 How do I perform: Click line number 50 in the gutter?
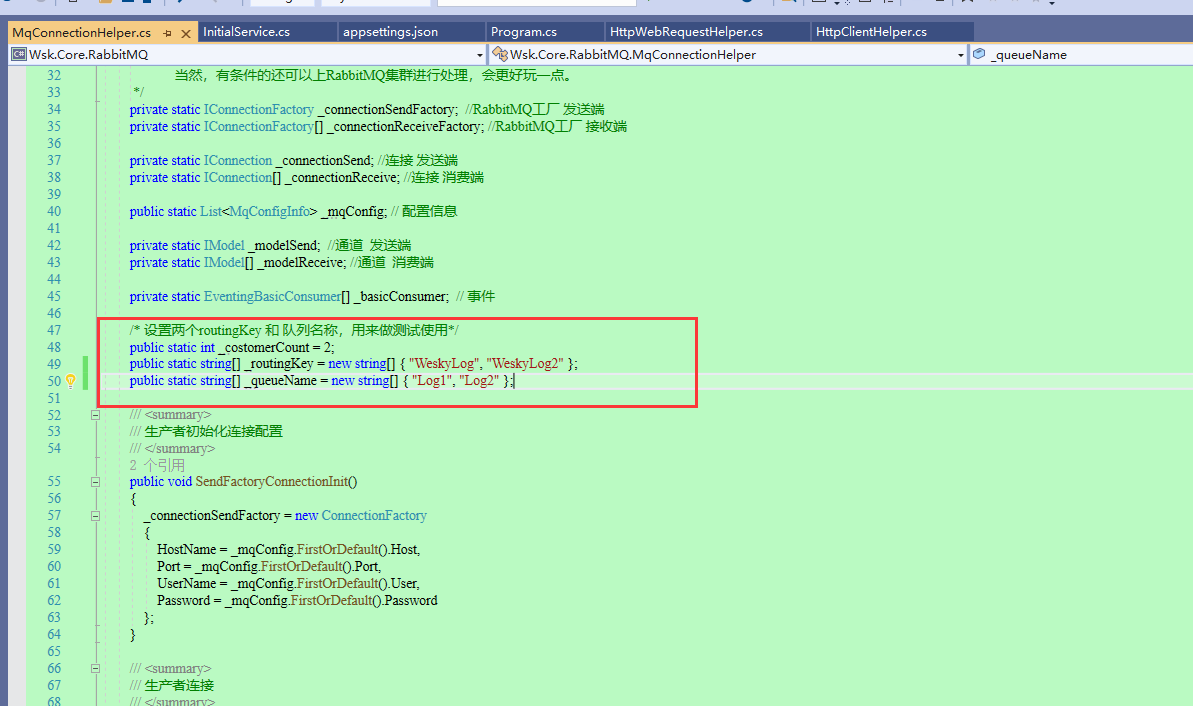click(54, 381)
